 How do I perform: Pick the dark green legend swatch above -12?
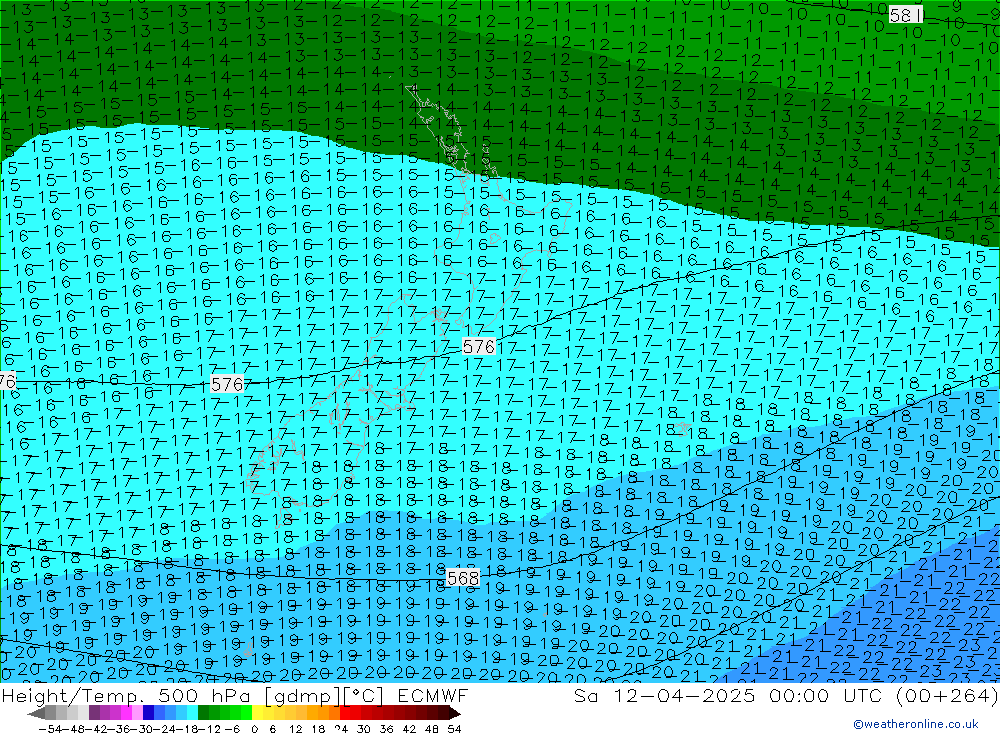point(203,713)
